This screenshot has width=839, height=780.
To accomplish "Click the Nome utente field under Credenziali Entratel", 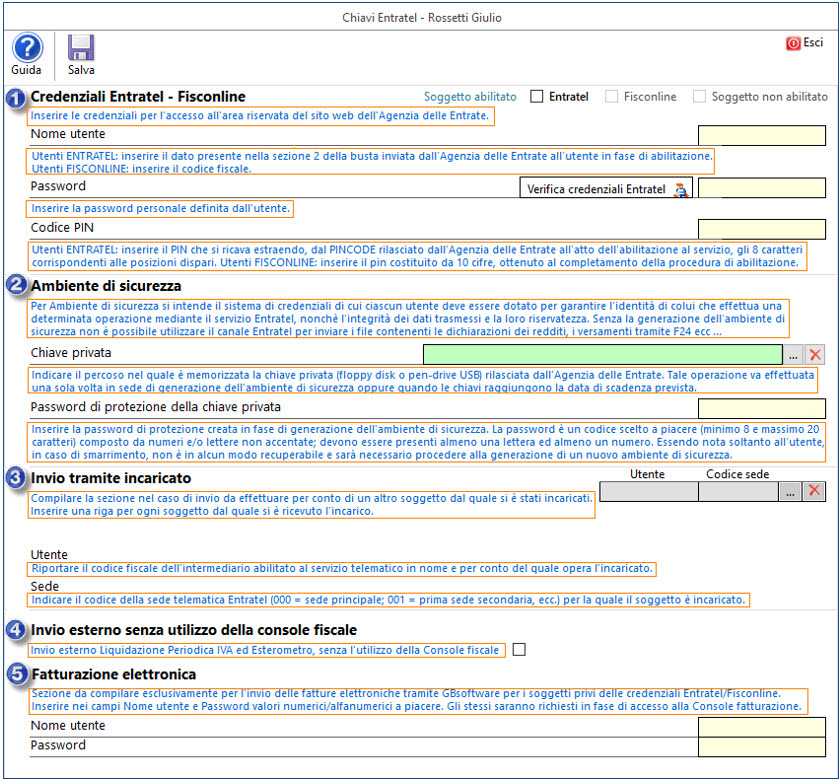I will click(761, 135).
